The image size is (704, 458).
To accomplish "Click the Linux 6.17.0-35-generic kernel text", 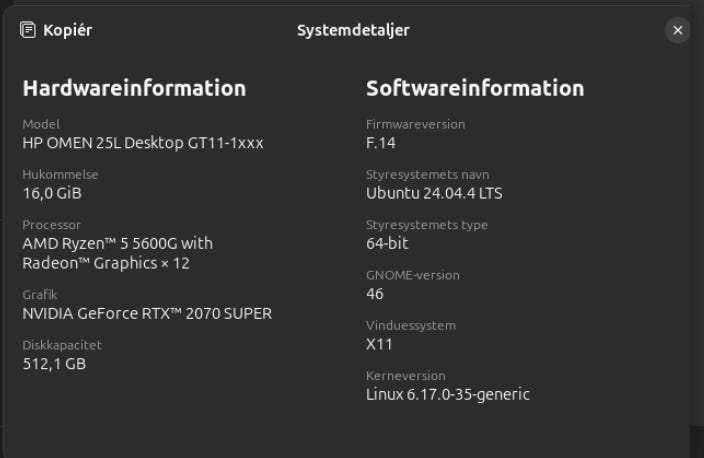I will [x=448, y=394].
